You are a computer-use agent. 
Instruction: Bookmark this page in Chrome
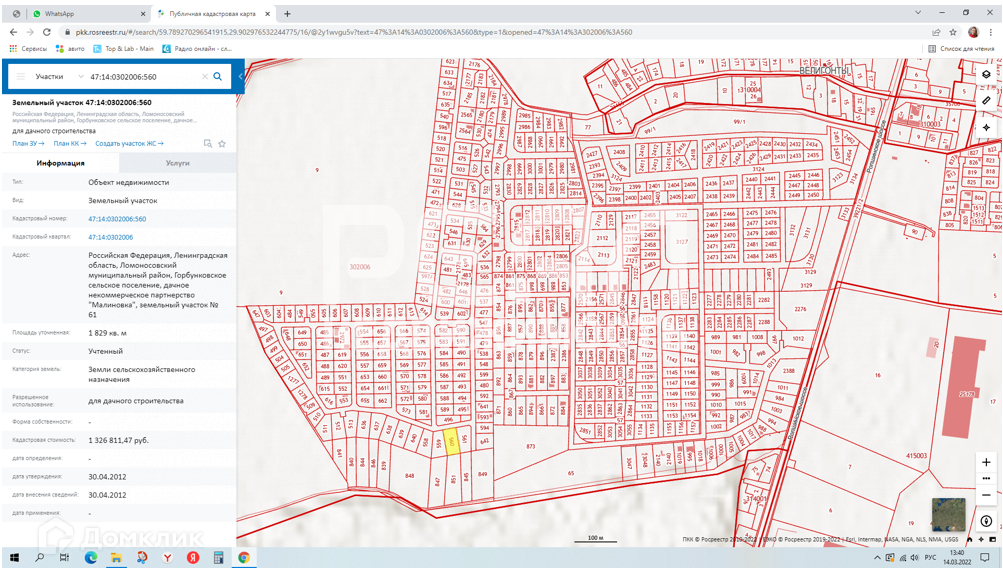pos(953,32)
